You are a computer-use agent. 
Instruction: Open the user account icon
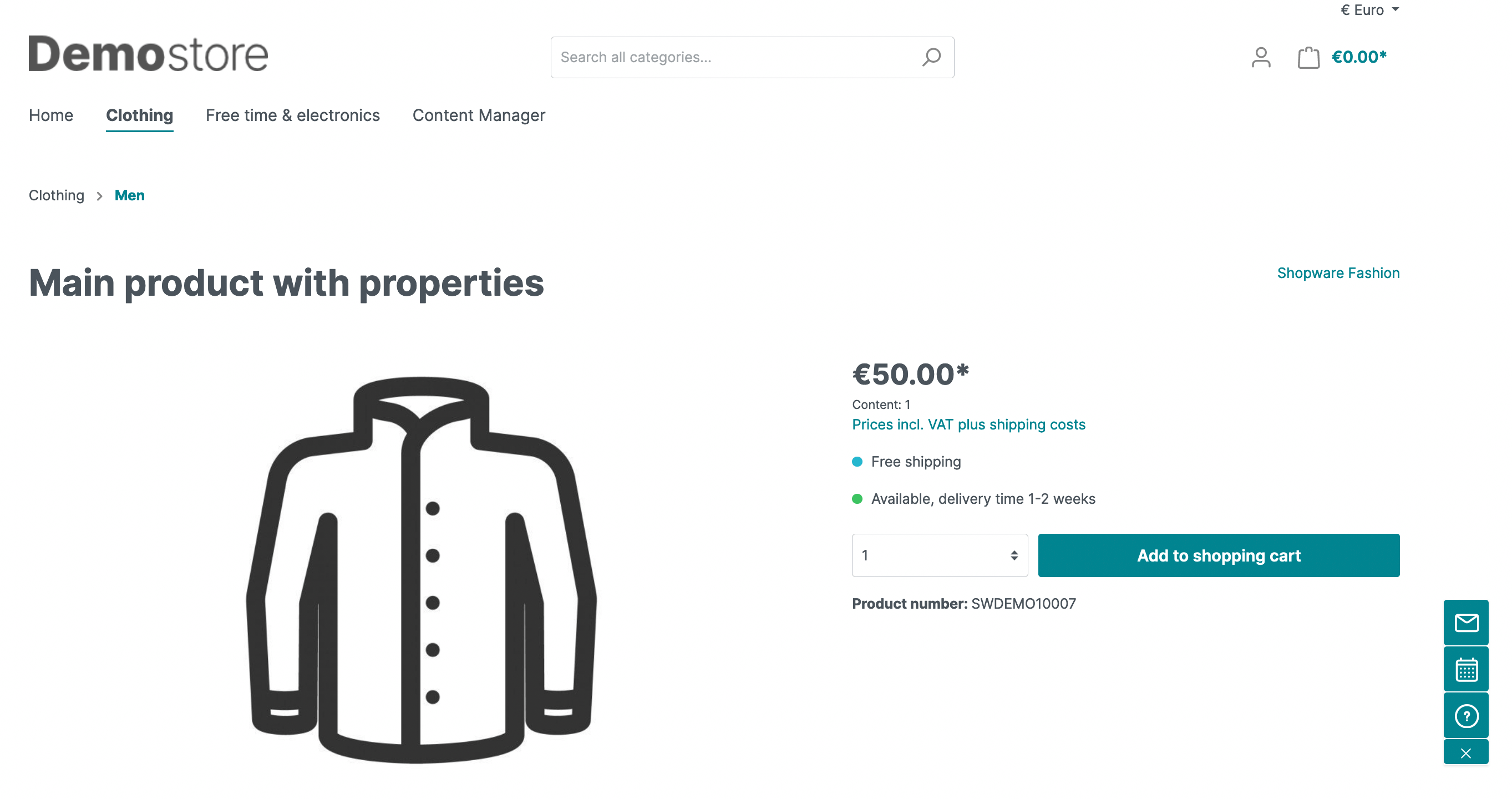[x=1261, y=57]
